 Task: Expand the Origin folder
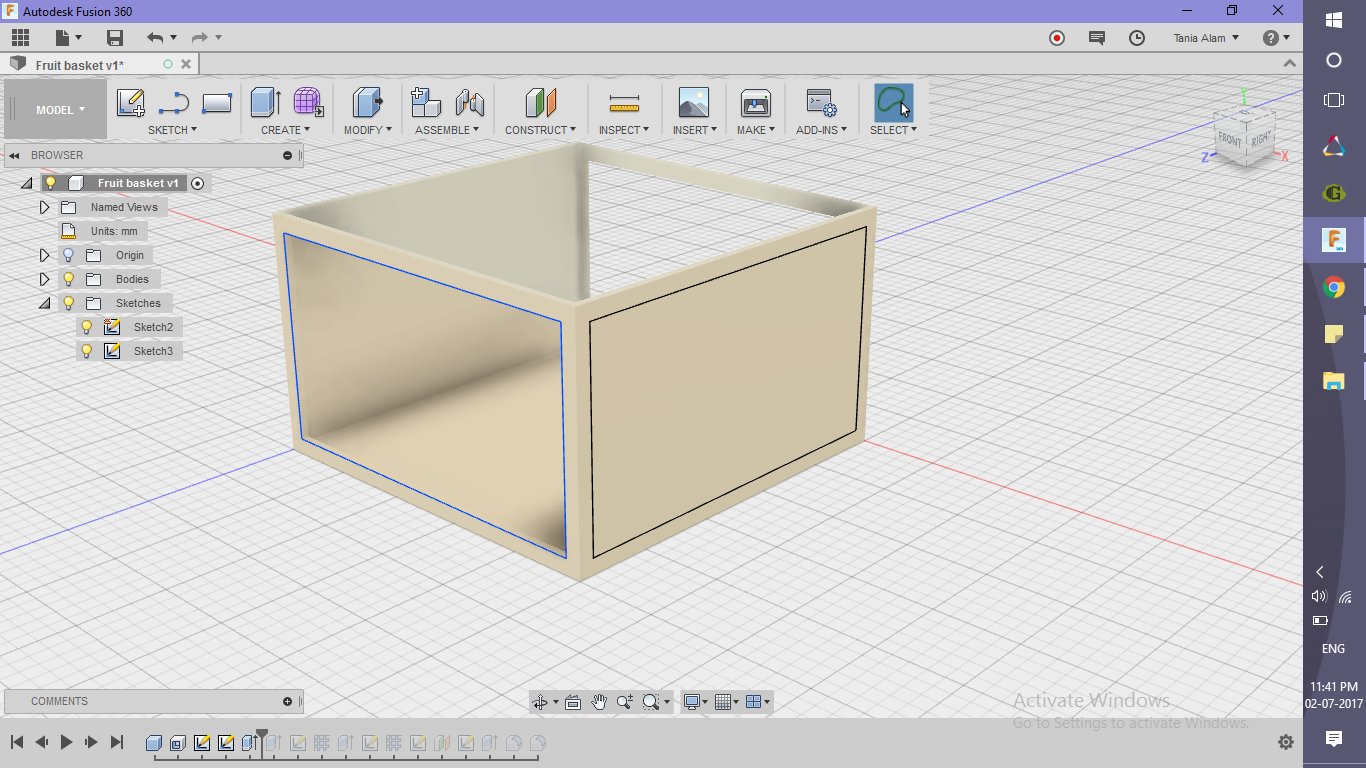[x=44, y=255]
